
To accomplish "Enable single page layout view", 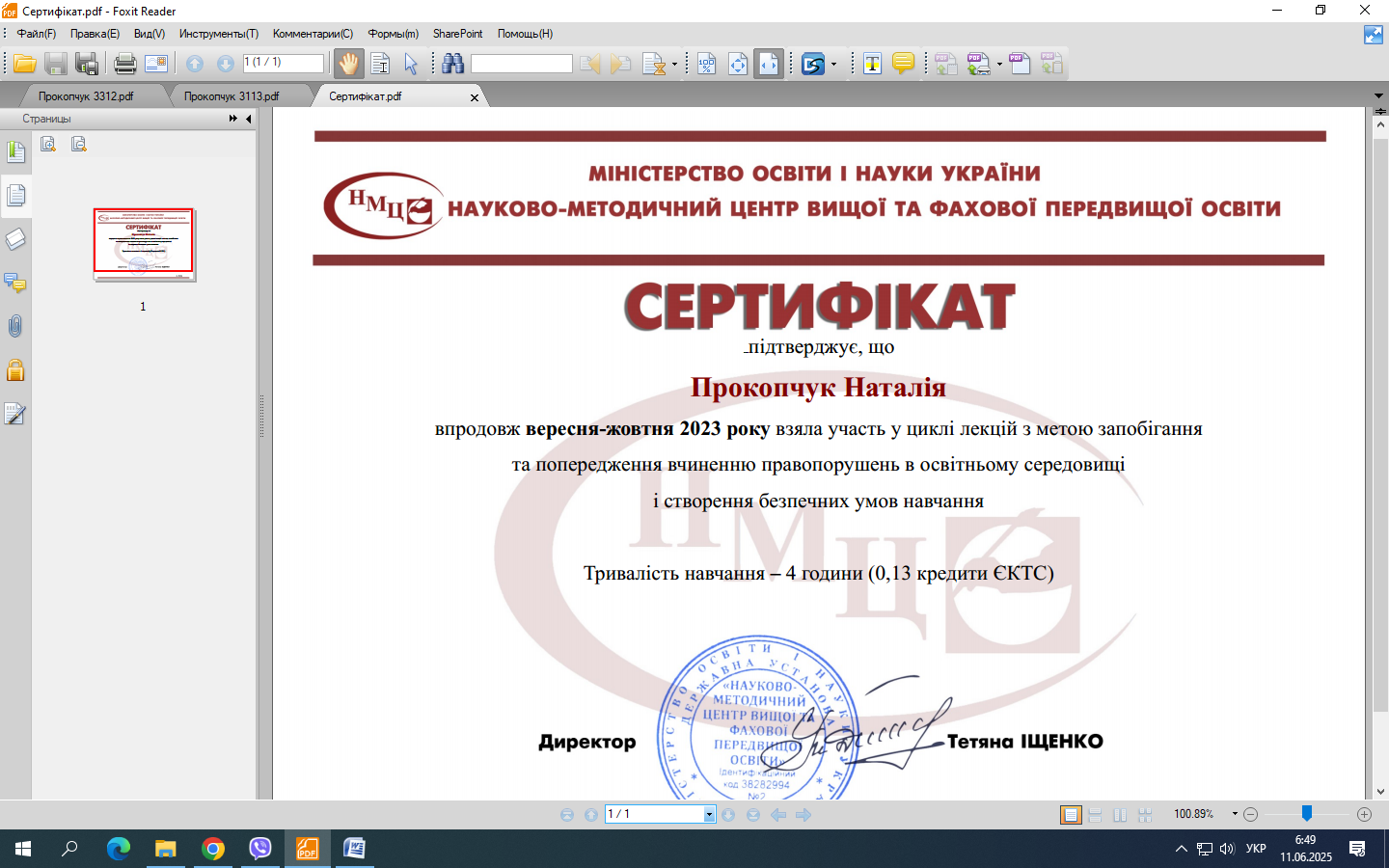I will point(1071,815).
